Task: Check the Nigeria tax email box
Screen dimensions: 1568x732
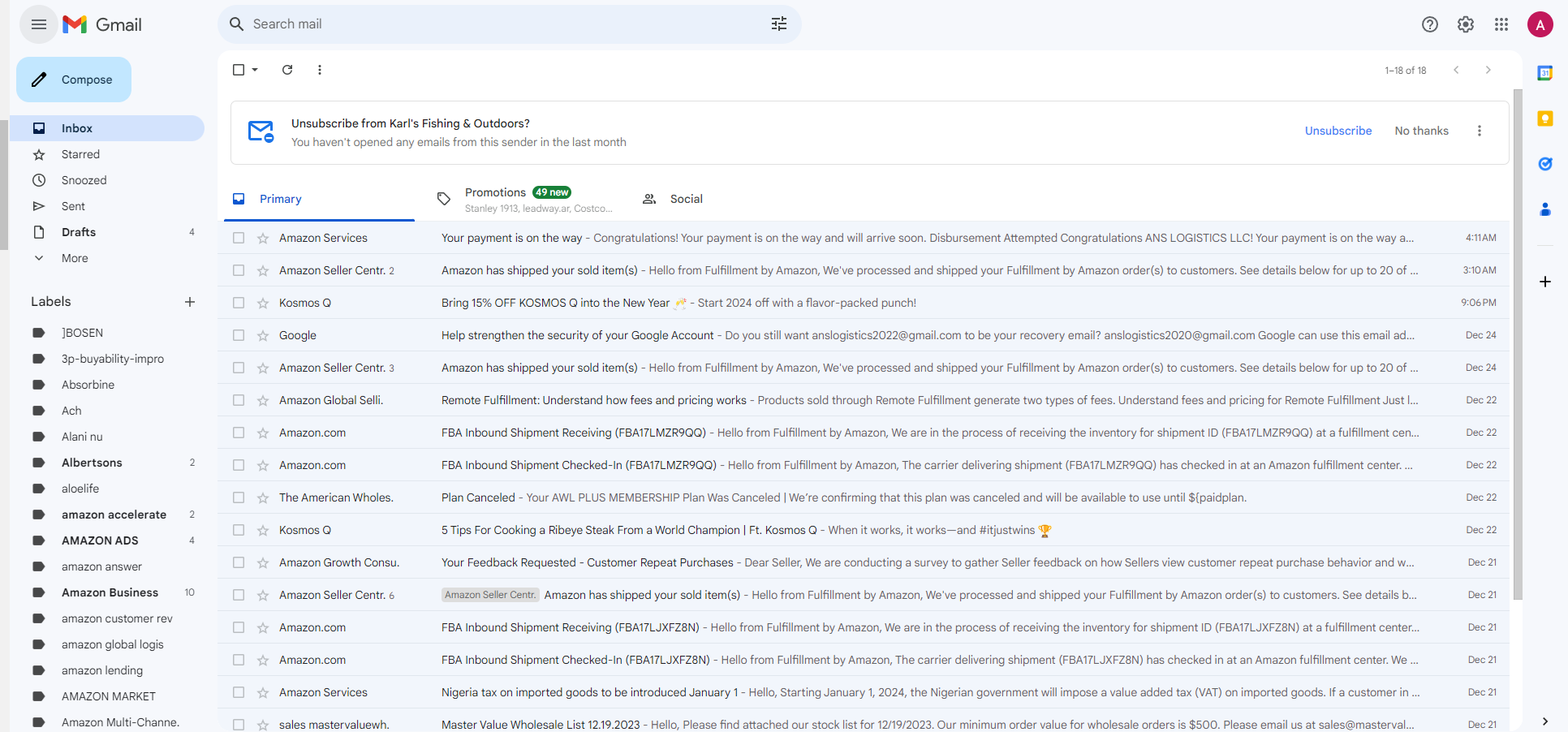Action: coord(239,692)
